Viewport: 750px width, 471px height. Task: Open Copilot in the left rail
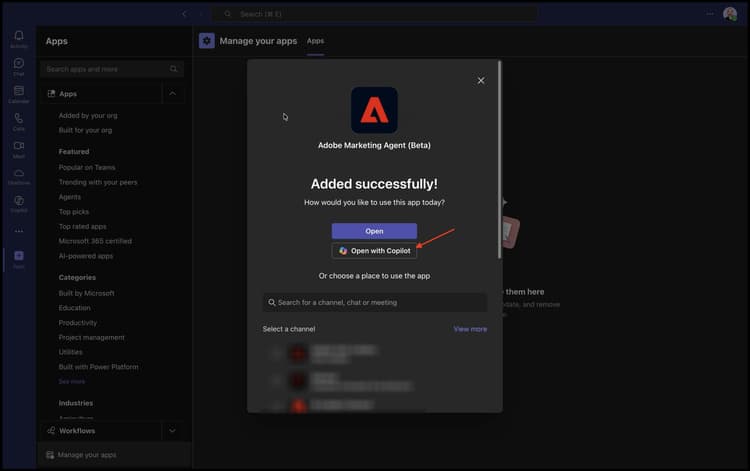[19, 204]
